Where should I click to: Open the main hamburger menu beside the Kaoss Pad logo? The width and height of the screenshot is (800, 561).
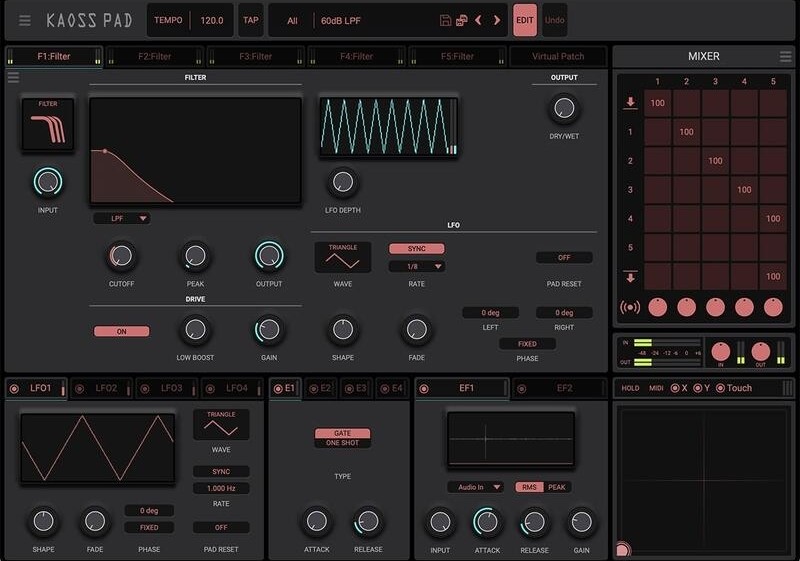(25, 20)
